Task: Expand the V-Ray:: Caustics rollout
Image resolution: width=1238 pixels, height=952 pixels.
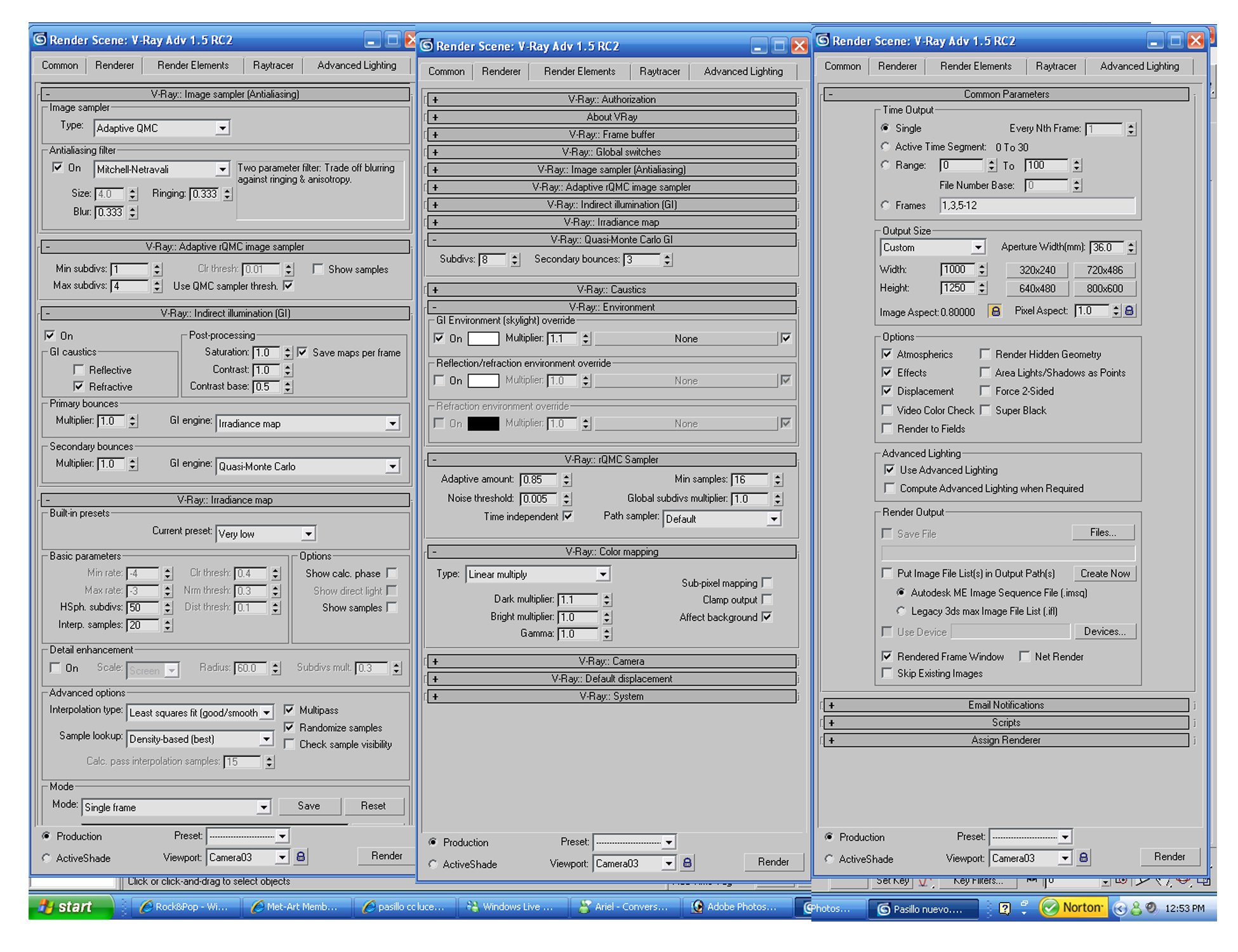Action: coord(611,289)
